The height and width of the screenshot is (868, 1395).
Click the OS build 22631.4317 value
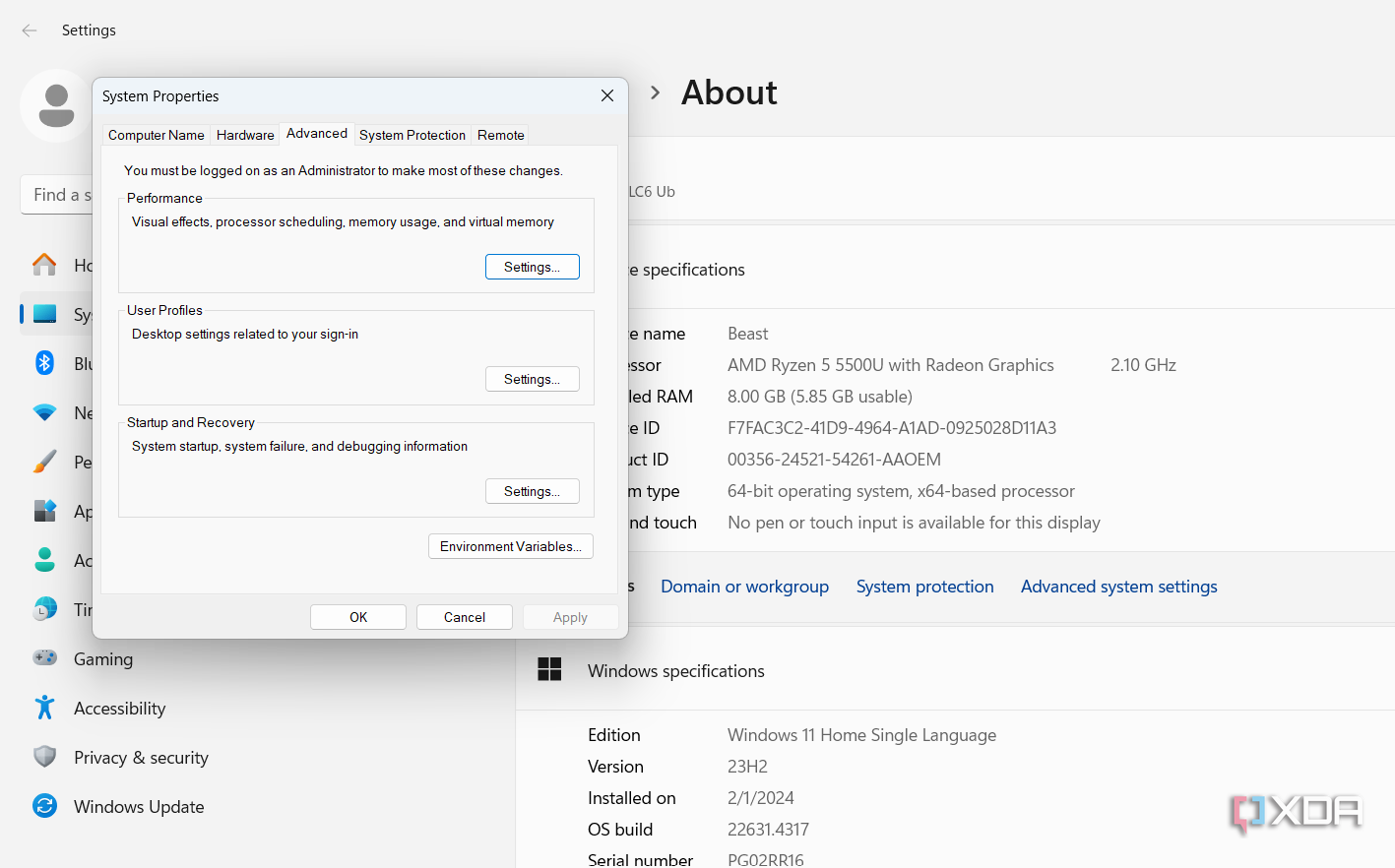(x=768, y=830)
